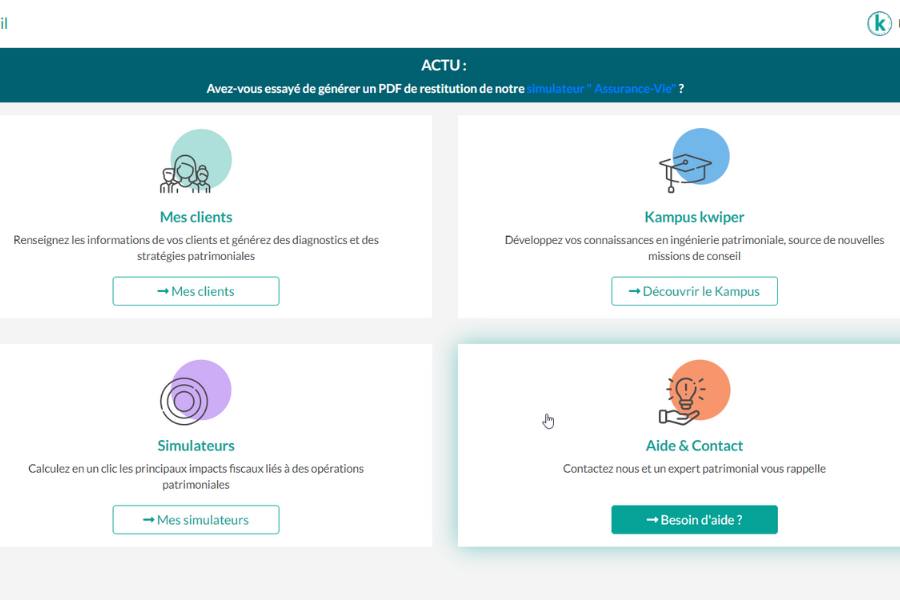Click the Simulateurs card heading
The image size is (900, 600).
pyautogui.click(x=196, y=446)
